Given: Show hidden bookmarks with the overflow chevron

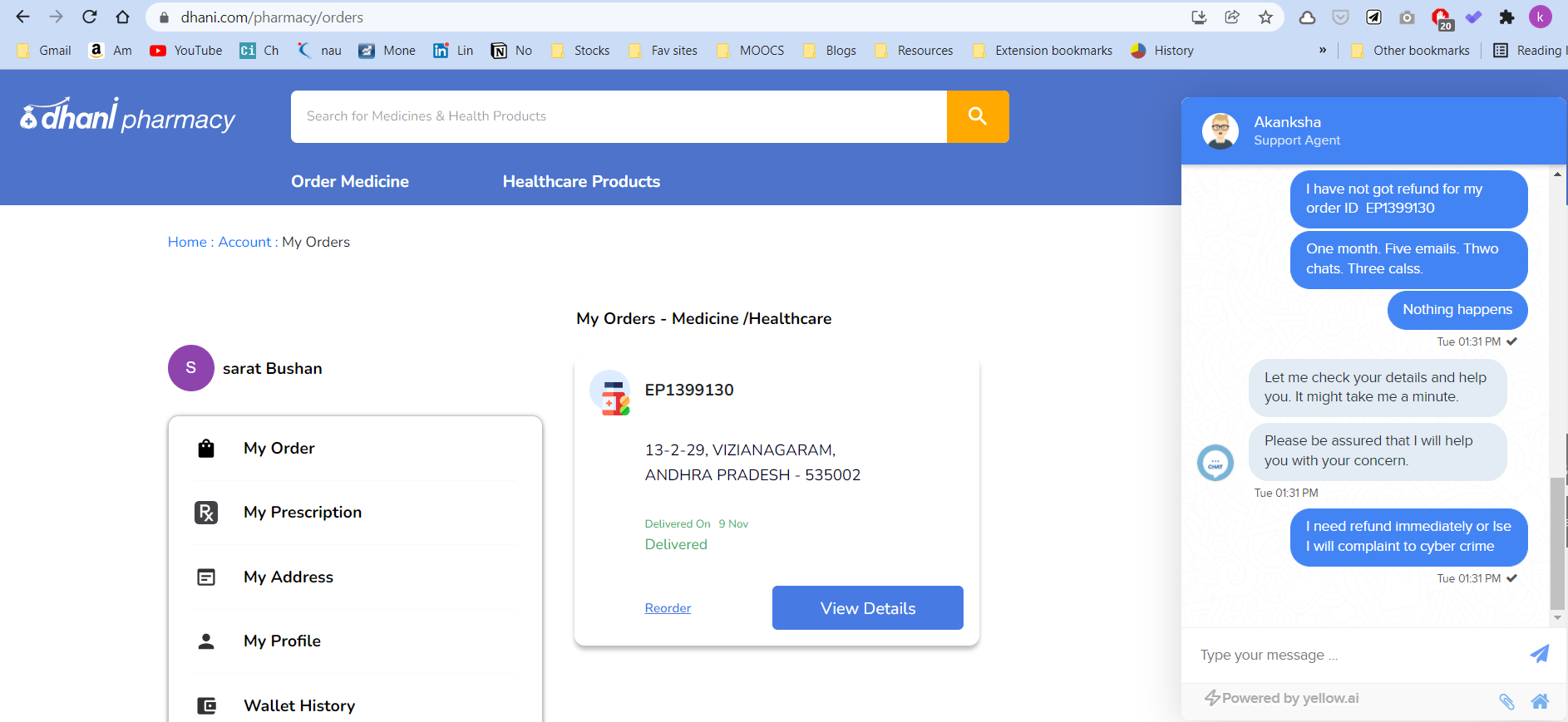Looking at the screenshot, I should coord(1322,51).
